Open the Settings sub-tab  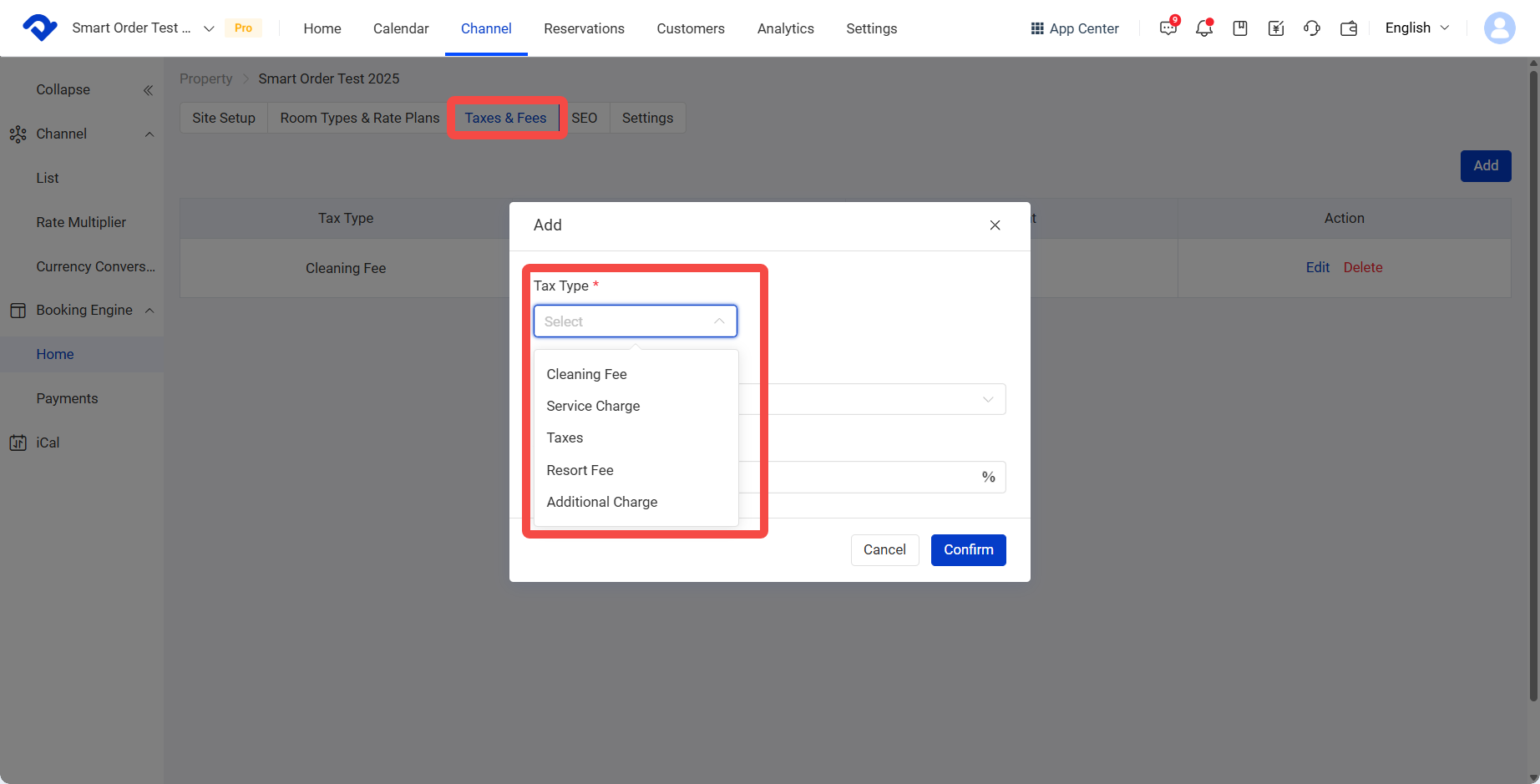click(647, 118)
